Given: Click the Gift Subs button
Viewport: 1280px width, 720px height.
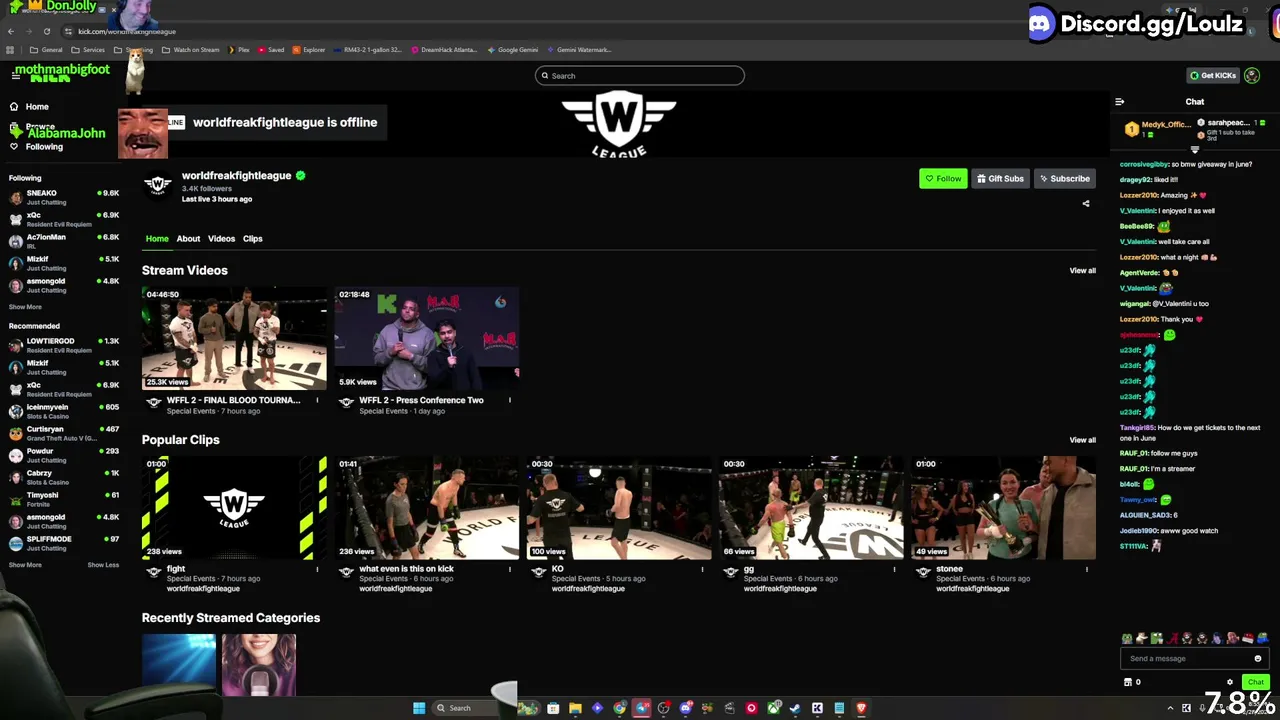Looking at the screenshot, I should (1000, 178).
